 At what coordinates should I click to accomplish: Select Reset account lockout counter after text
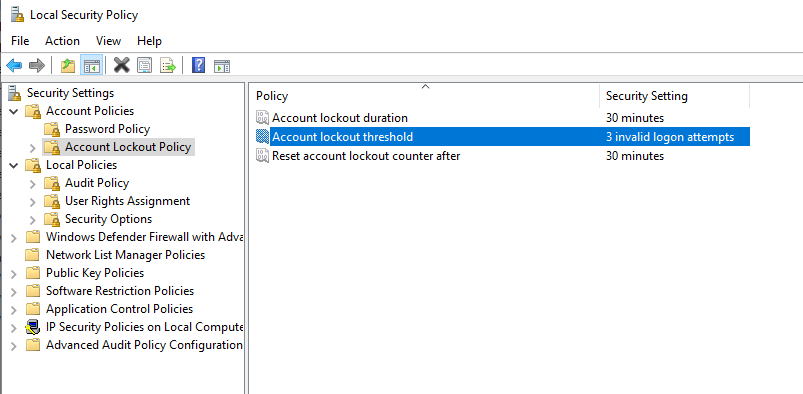[x=366, y=156]
